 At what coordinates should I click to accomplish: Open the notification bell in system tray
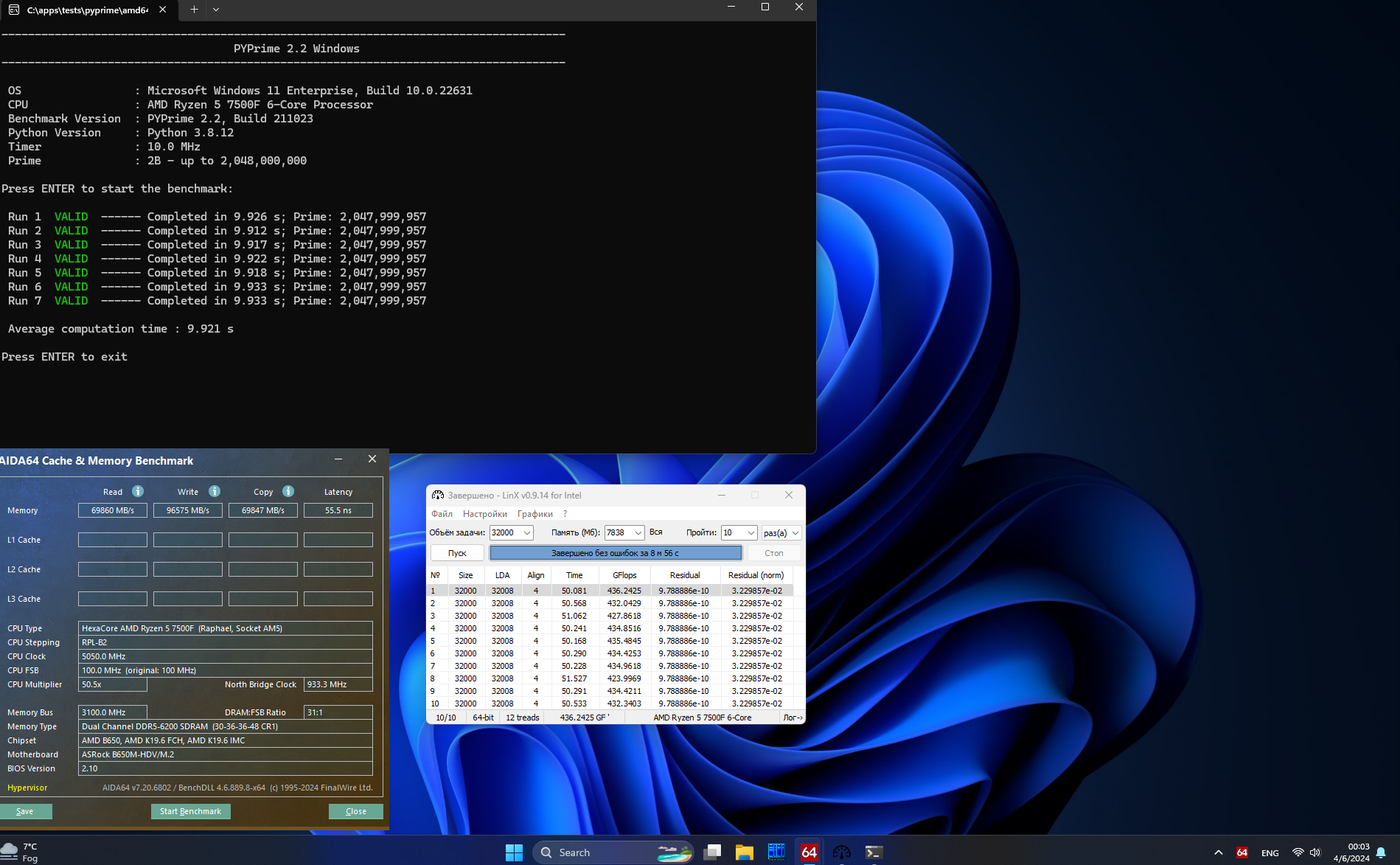click(1381, 852)
